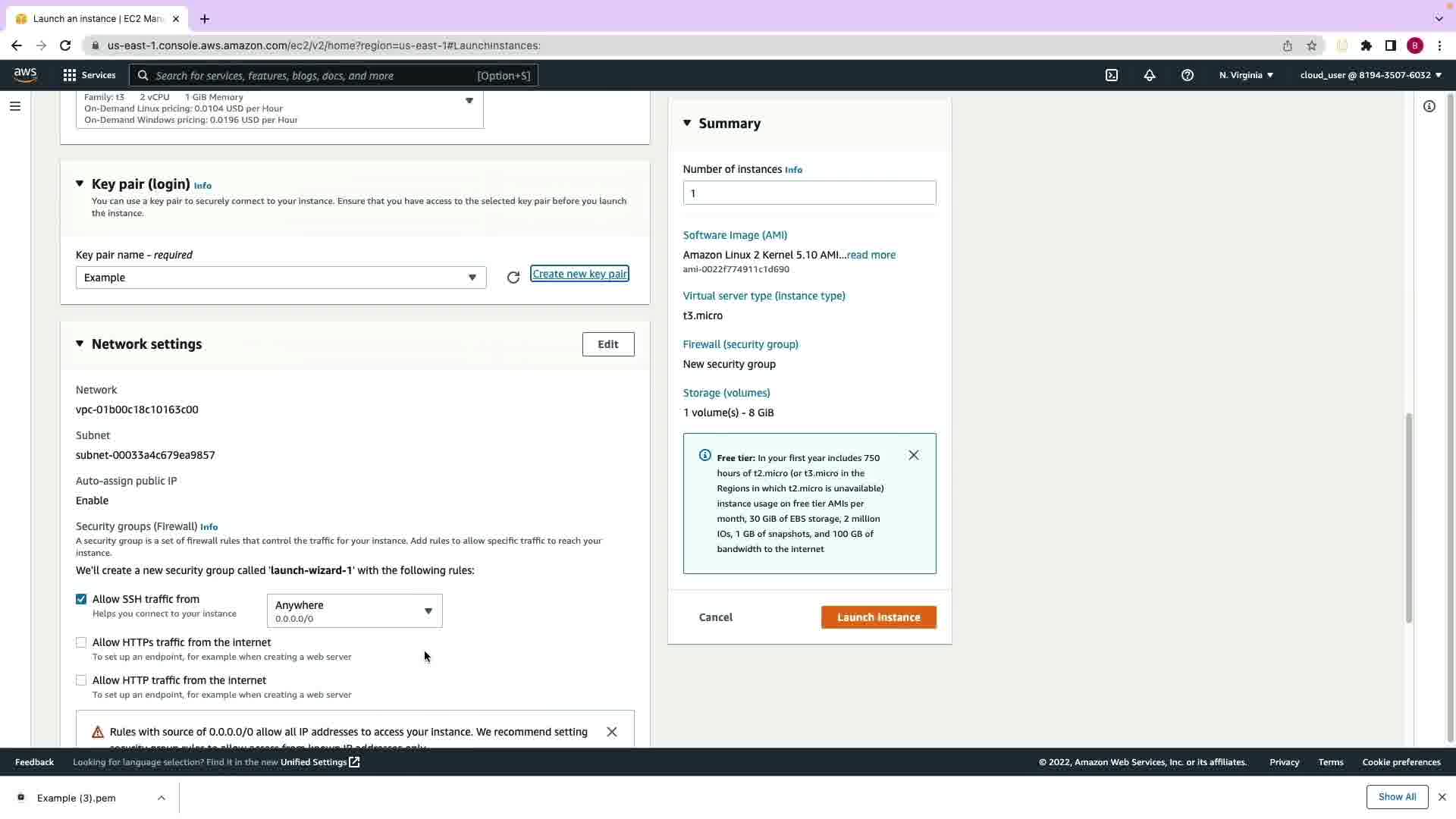The image size is (1456, 819).
Task: Click Create new key pair link
Action: coord(579,274)
